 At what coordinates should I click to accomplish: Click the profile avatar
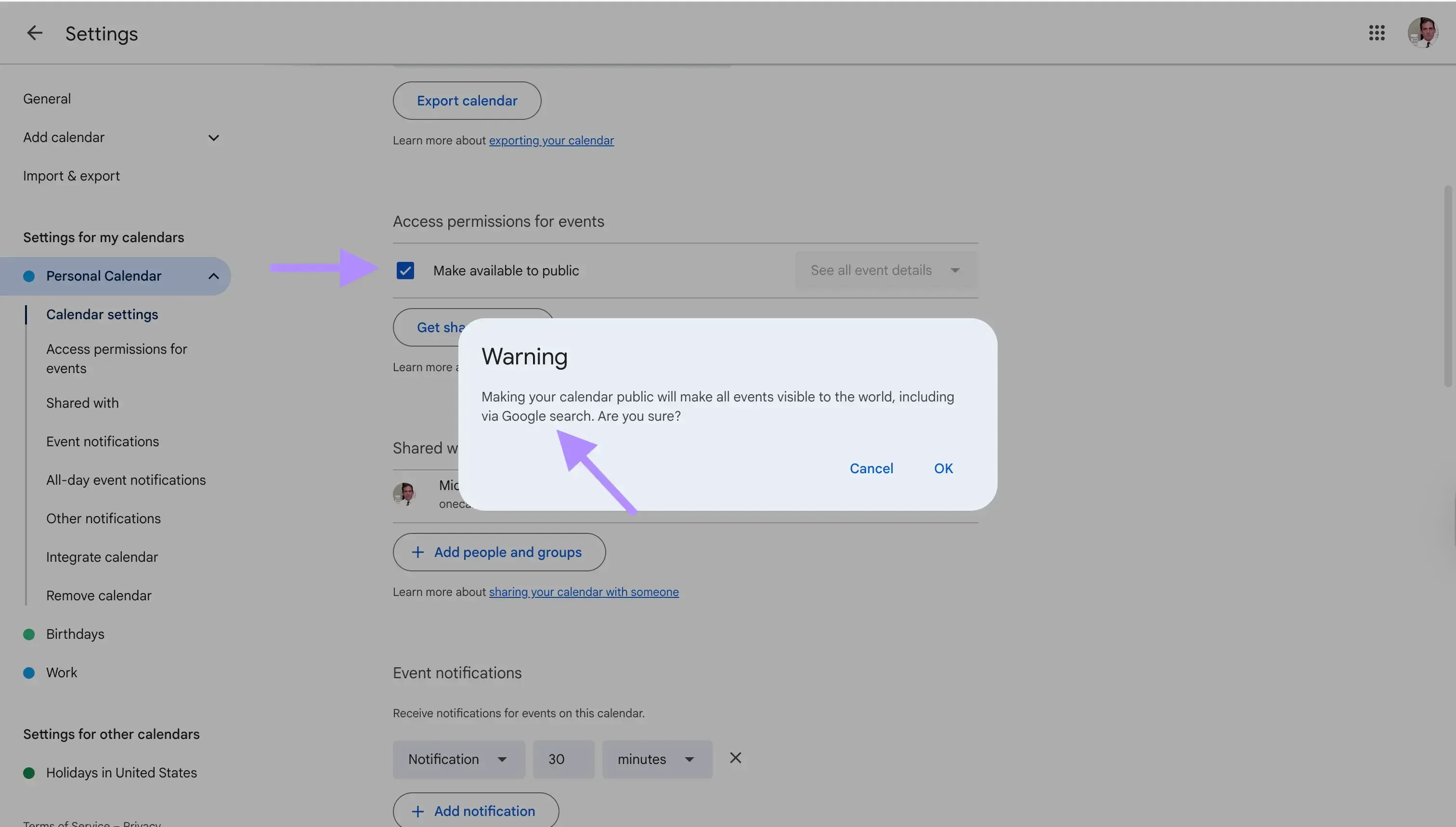1422,32
